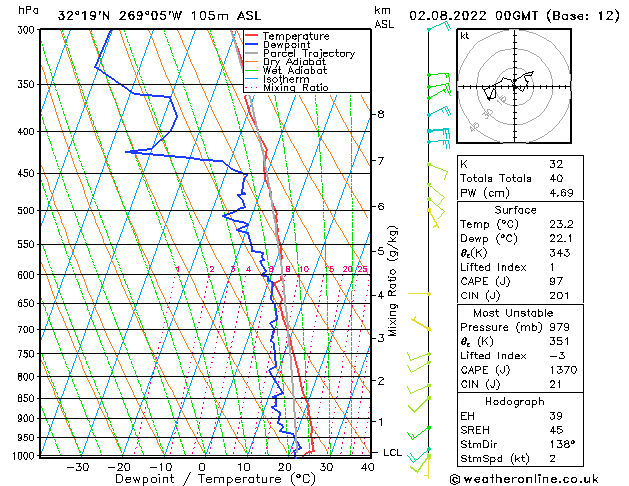
Task: Click the 400 hPa pressure level label
Action: [x=28, y=132]
